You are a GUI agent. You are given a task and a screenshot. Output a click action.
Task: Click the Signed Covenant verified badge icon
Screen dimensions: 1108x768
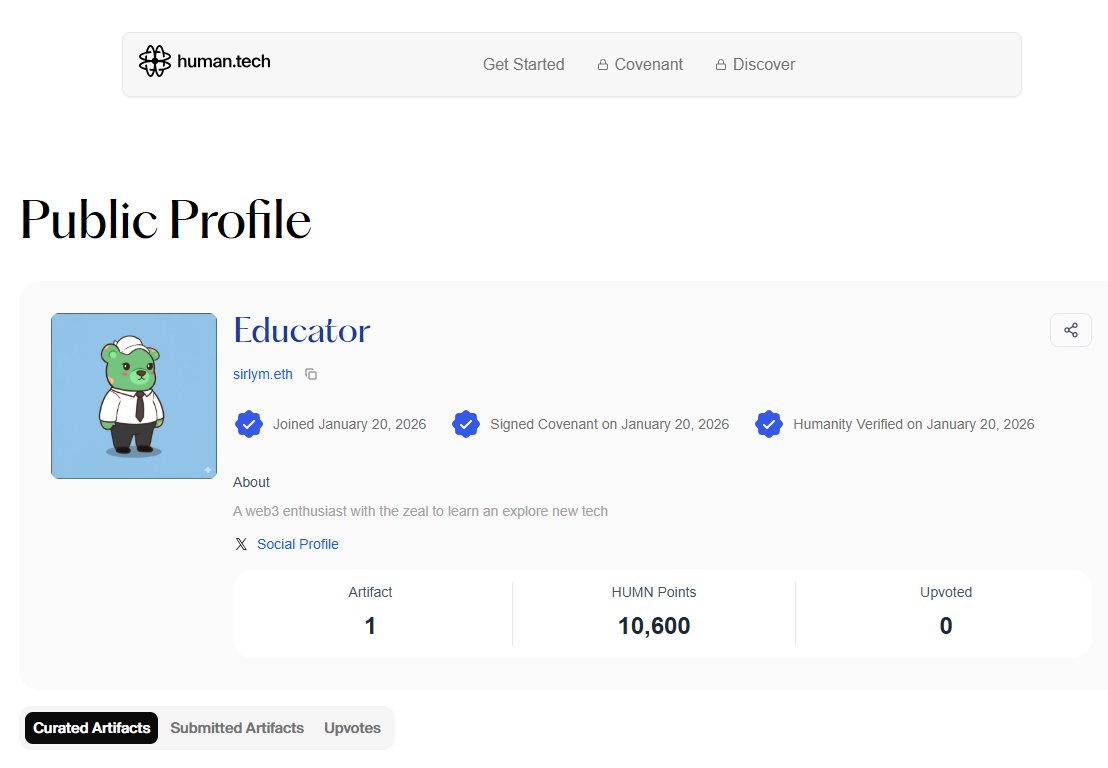466,424
